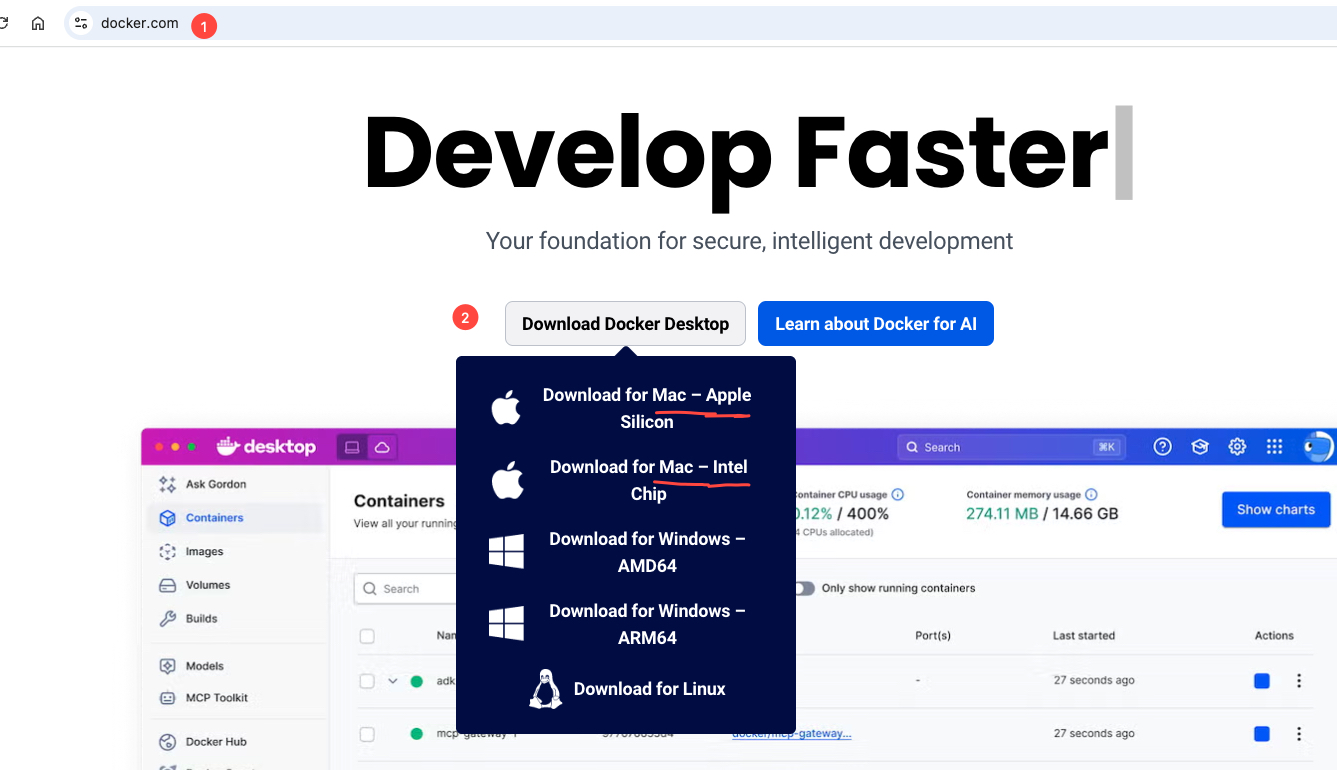This screenshot has width=1337, height=770.
Task: Click the browser home icon
Action: click(x=38, y=23)
